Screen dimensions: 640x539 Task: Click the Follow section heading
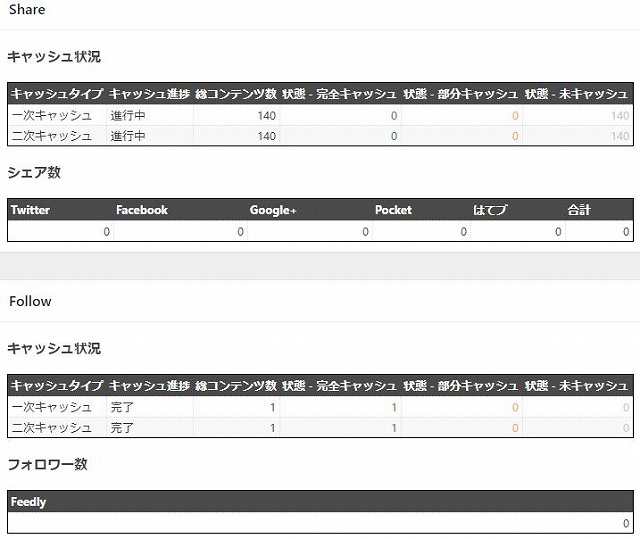point(30,301)
